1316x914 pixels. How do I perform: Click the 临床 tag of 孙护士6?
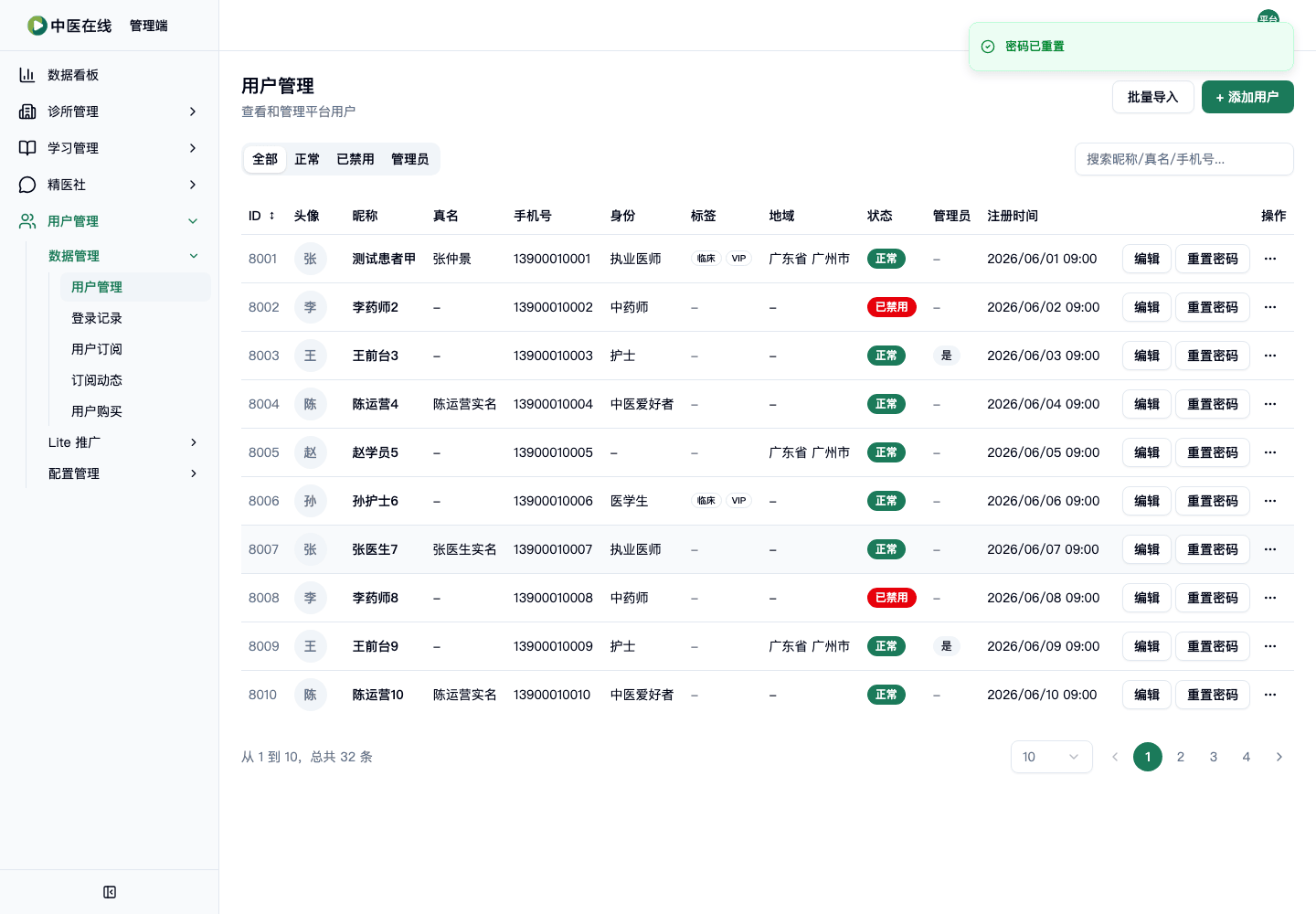pyautogui.click(x=706, y=501)
